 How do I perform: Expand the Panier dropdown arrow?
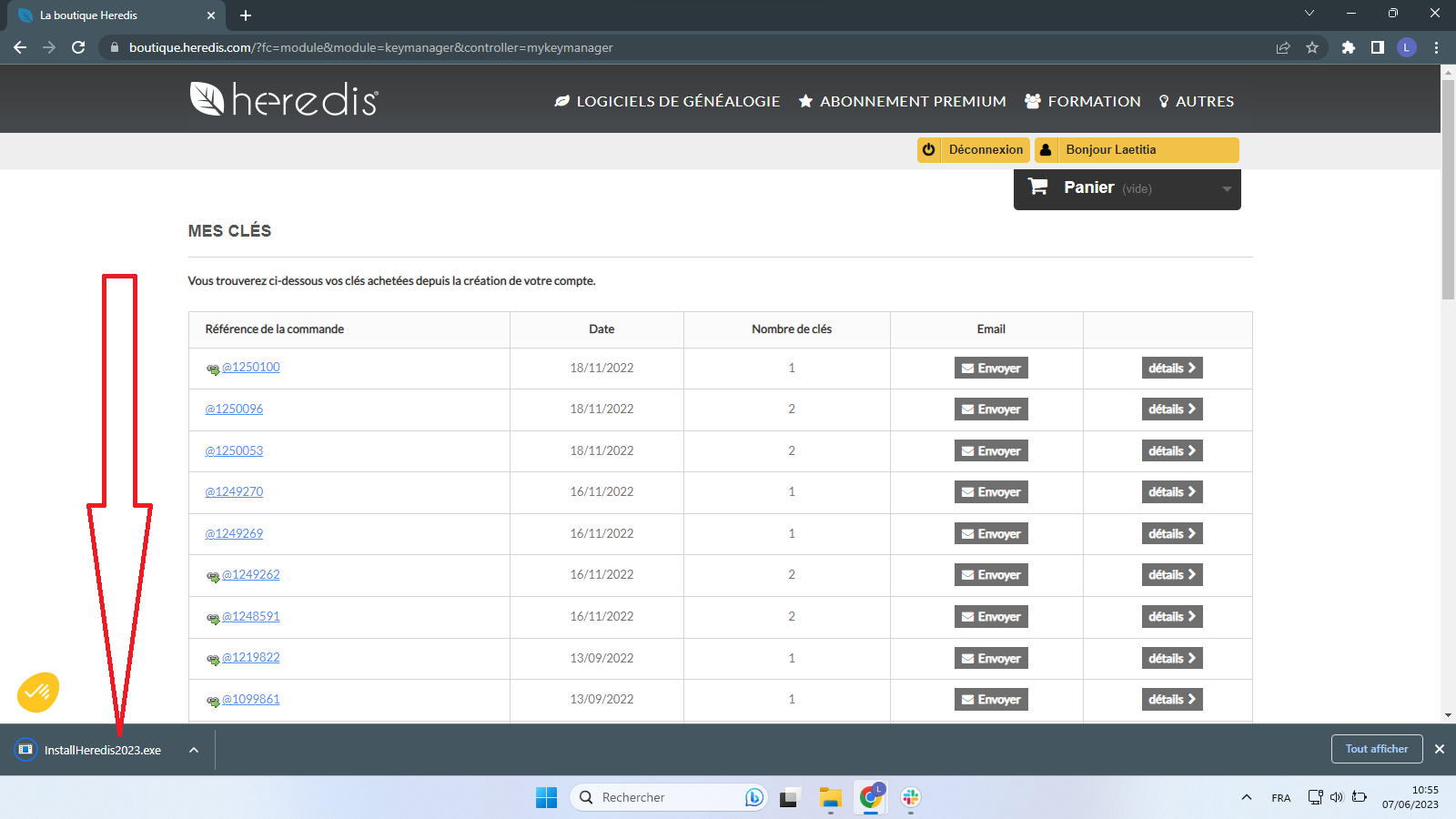pos(1227,189)
